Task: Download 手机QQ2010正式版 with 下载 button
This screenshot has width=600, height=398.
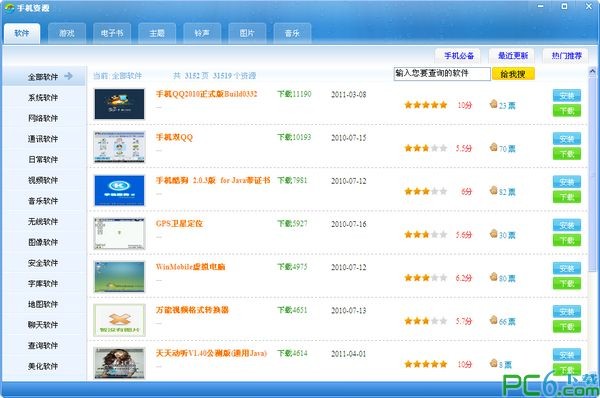Action: (x=567, y=111)
